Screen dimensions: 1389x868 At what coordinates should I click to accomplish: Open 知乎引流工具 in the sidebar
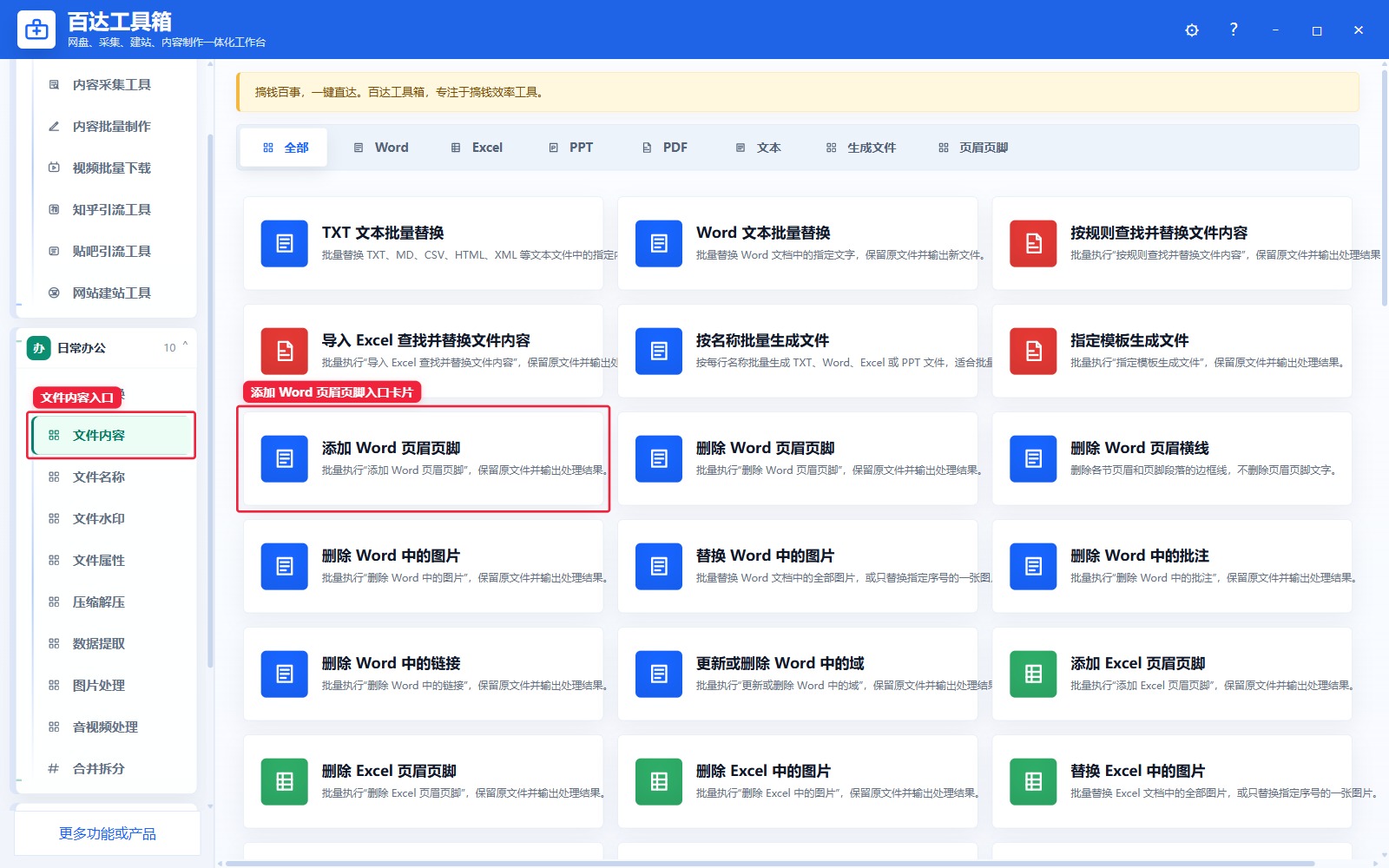[111, 210]
